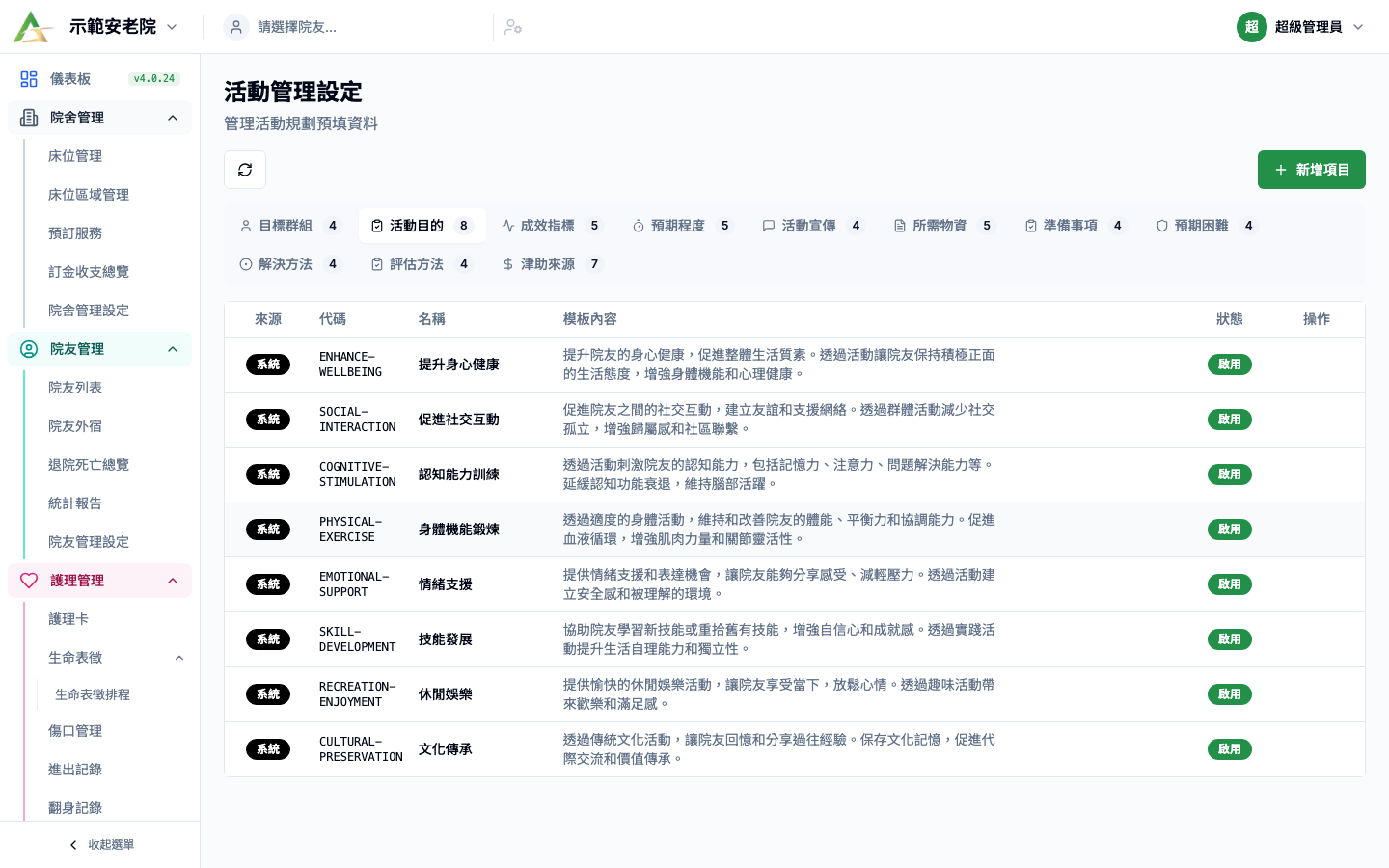Viewport: 1389px width, 868px height.
Task: Click the resident avatar icon in the selector
Action: [236, 27]
